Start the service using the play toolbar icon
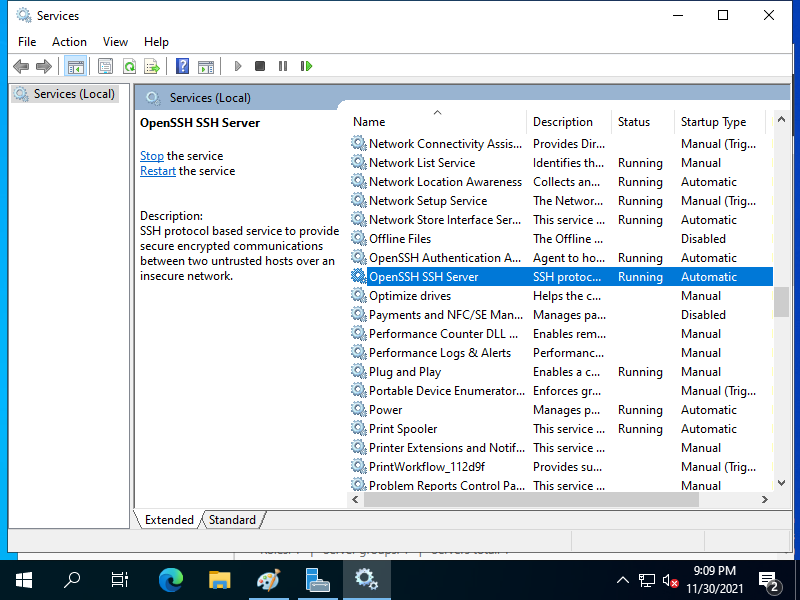Screen dimensions: 800x600 tap(237, 66)
